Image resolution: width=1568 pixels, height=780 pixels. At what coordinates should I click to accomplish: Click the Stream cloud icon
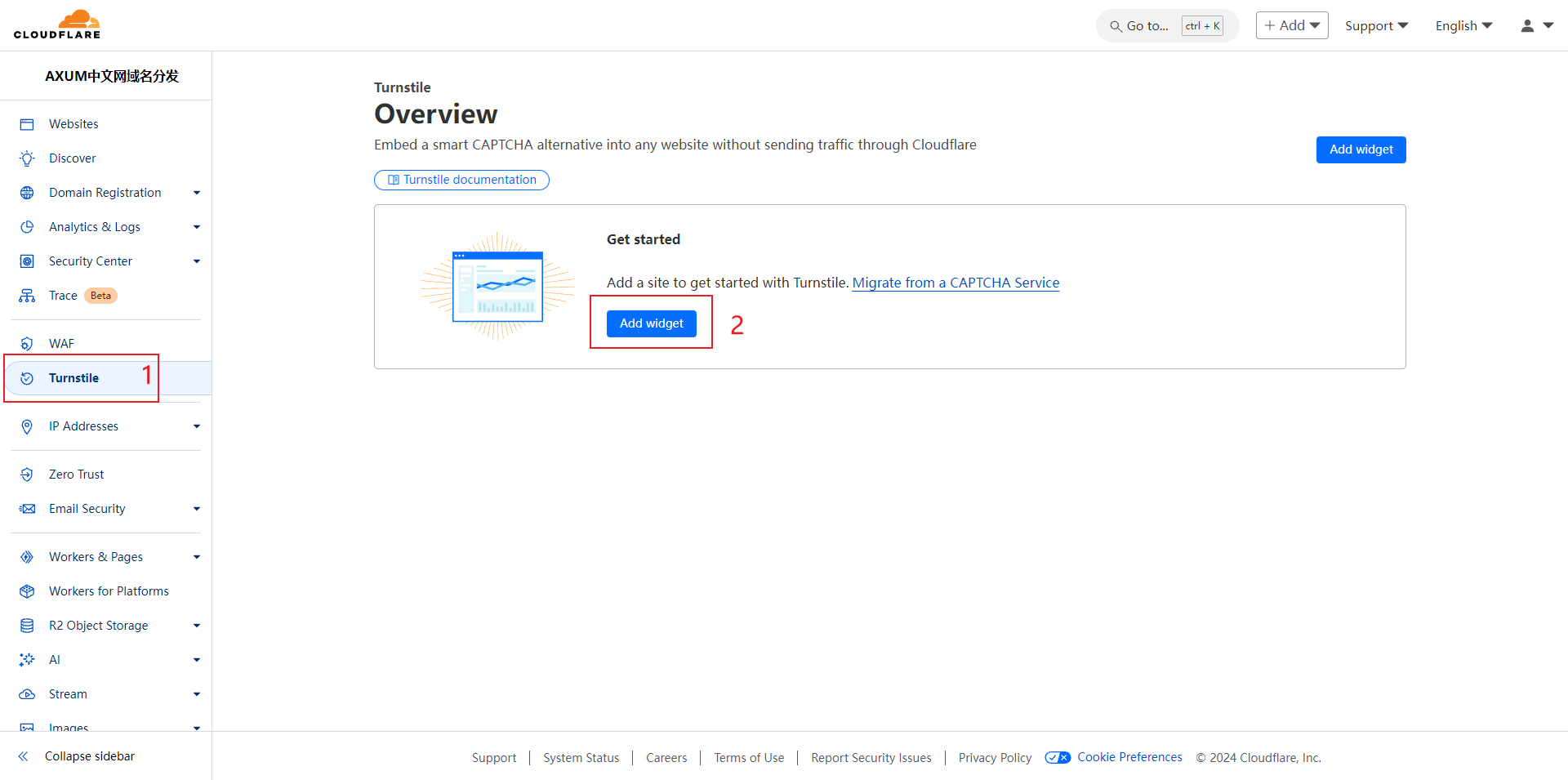(27, 694)
